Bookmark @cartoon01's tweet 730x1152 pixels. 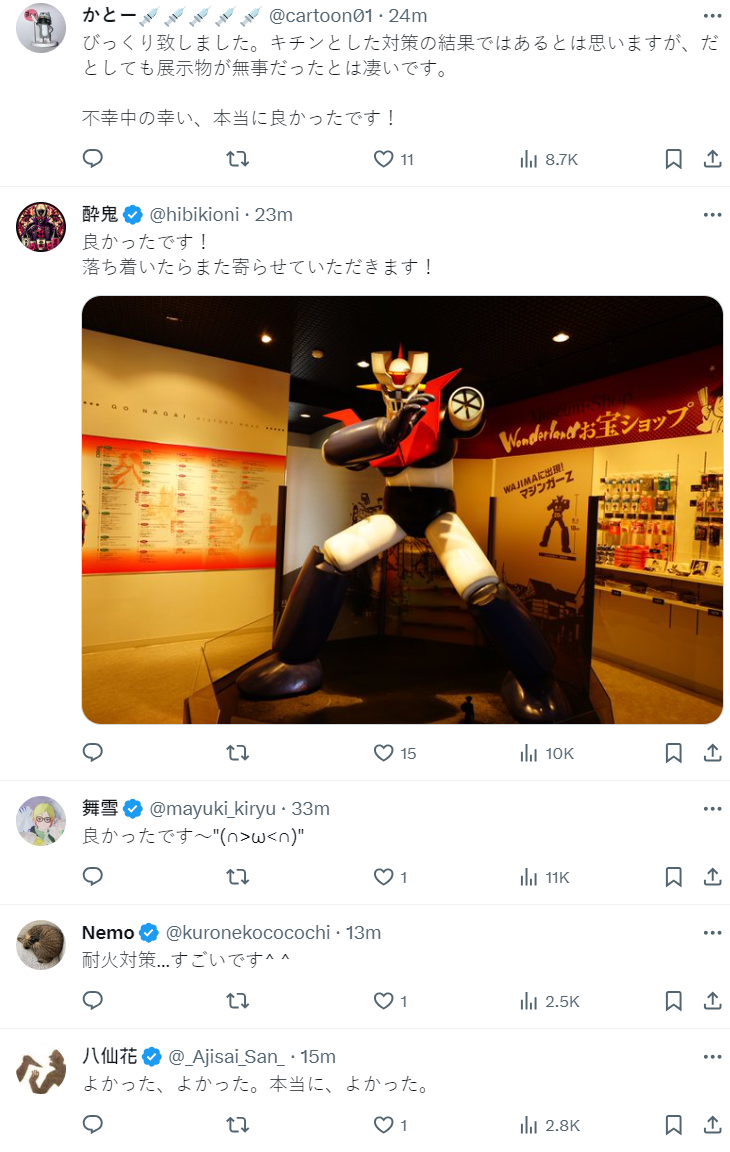point(673,159)
